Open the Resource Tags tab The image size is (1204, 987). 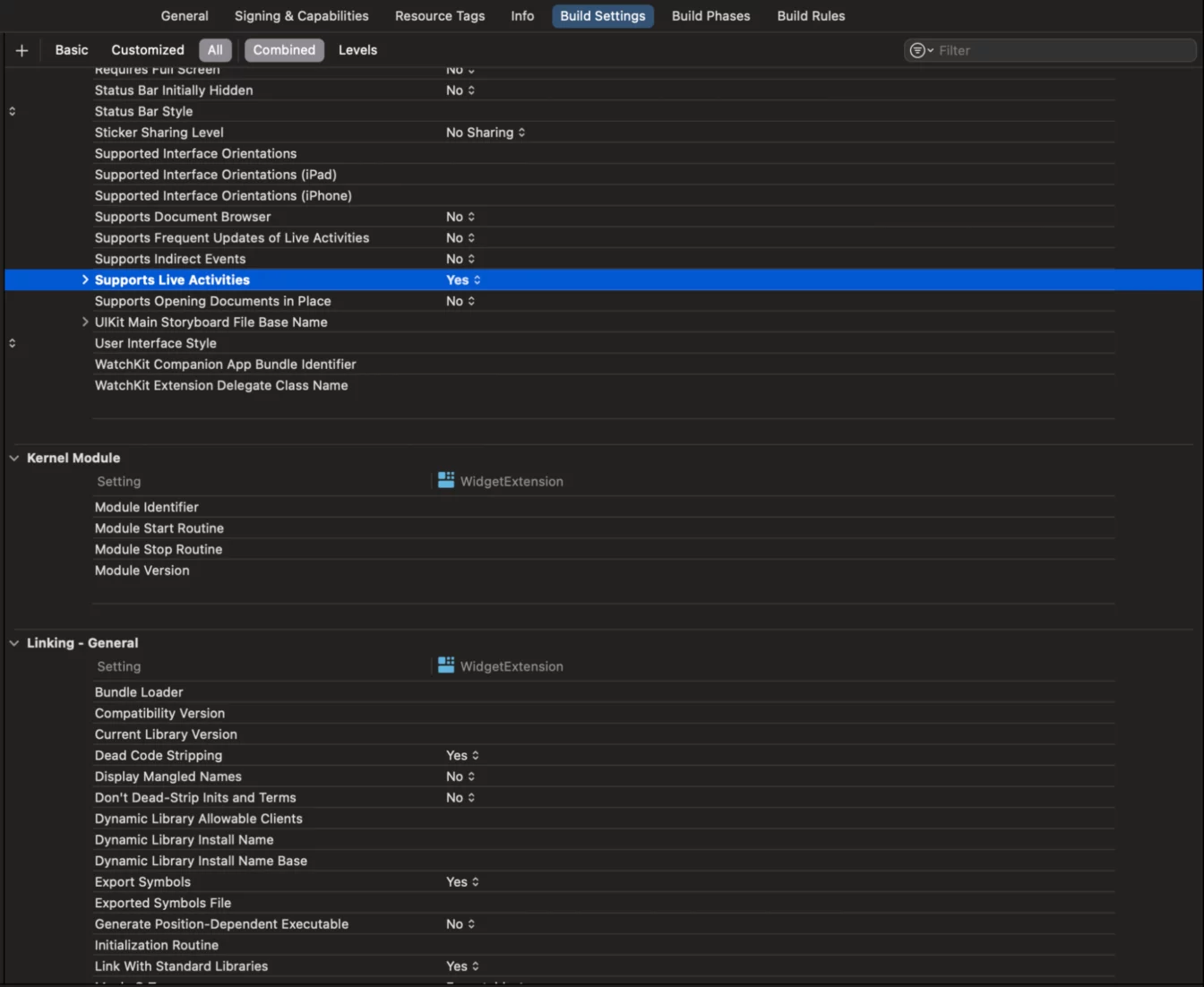(x=440, y=16)
